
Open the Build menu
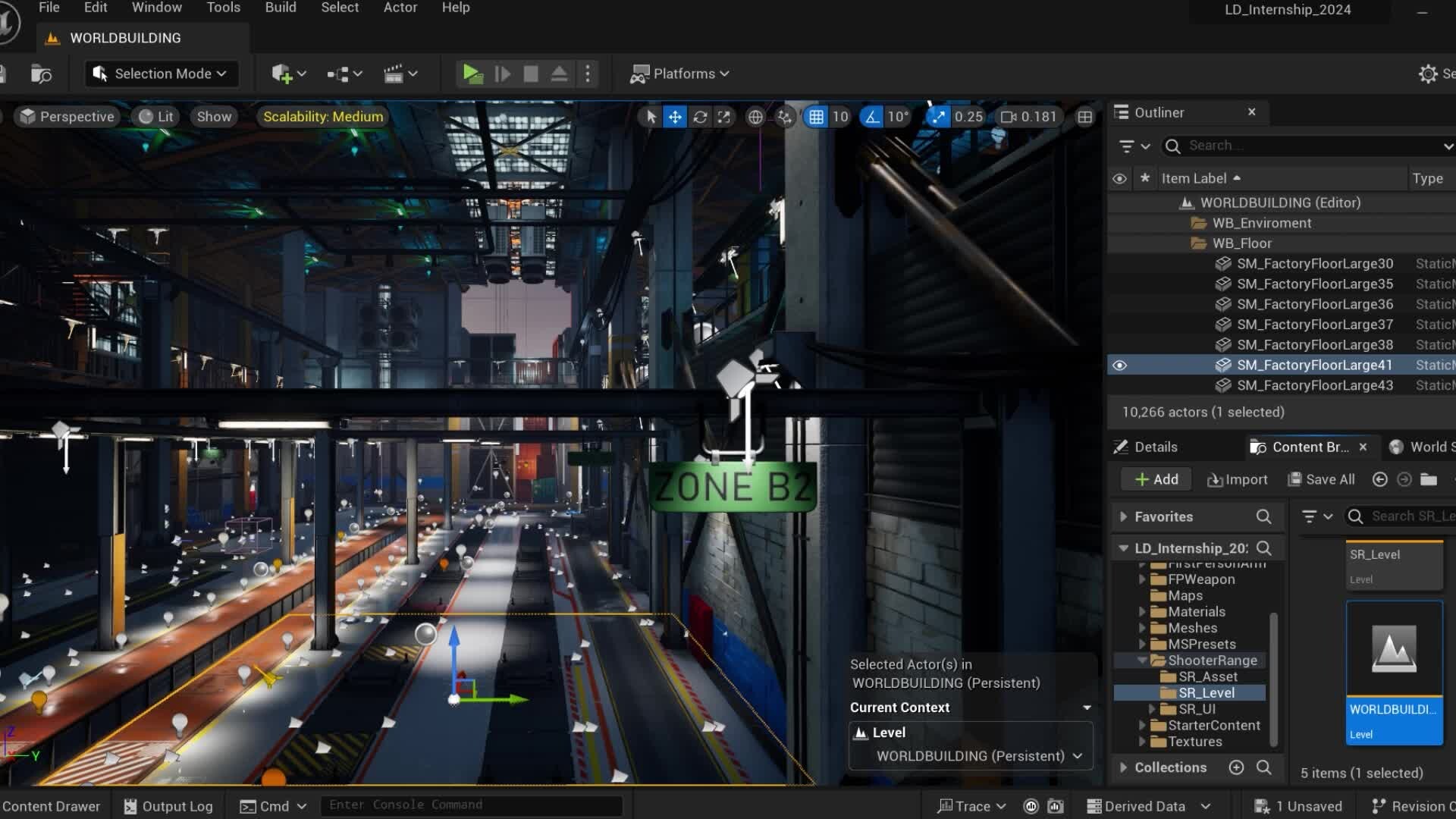pos(281,8)
